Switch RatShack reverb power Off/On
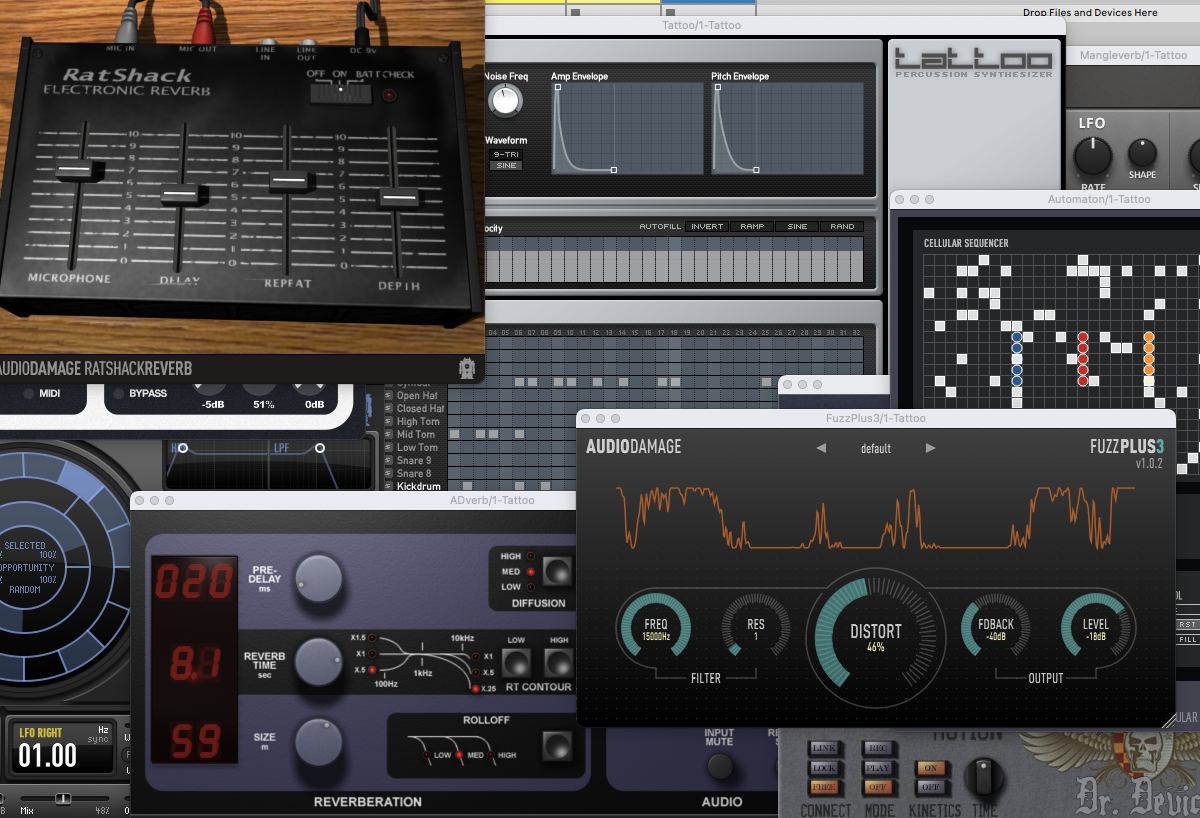The width and height of the screenshot is (1200, 818). 340,94
